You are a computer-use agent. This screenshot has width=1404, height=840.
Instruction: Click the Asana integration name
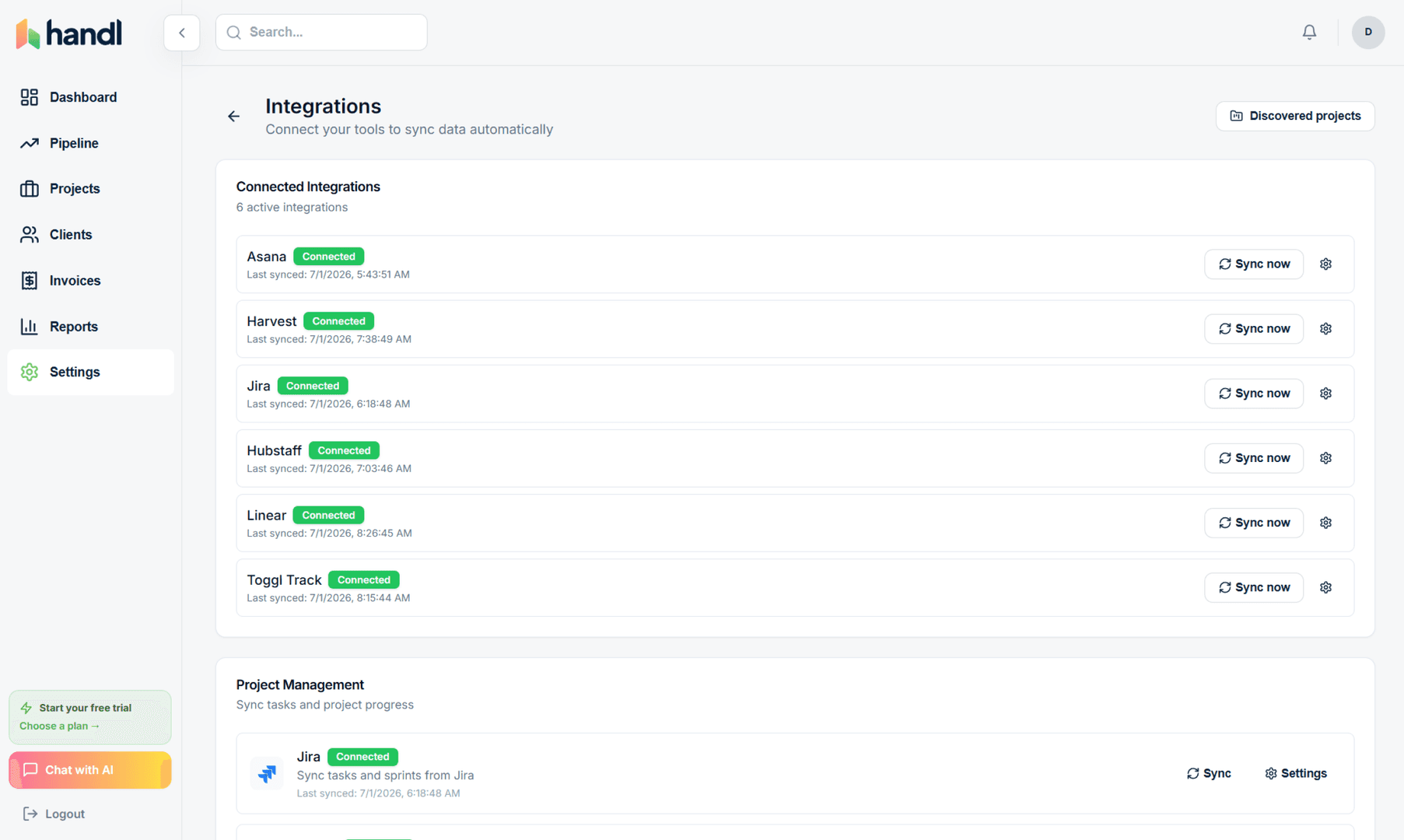(x=266, y=256)
